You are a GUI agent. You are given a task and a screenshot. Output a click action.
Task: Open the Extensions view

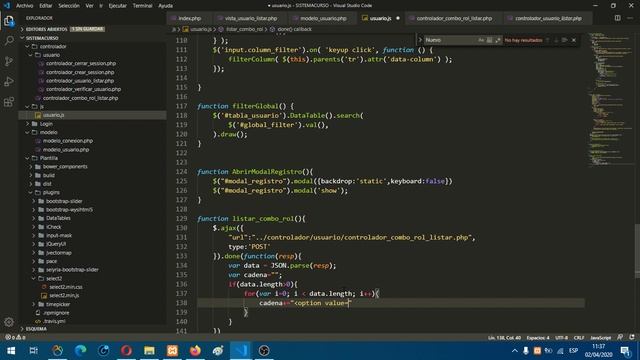click(9, 102)
